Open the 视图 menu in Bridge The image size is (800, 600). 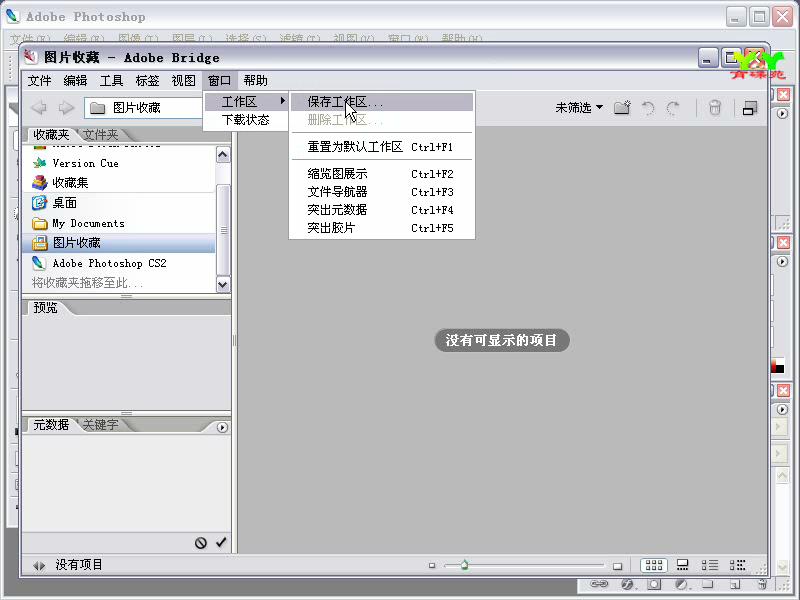point(183,81)
